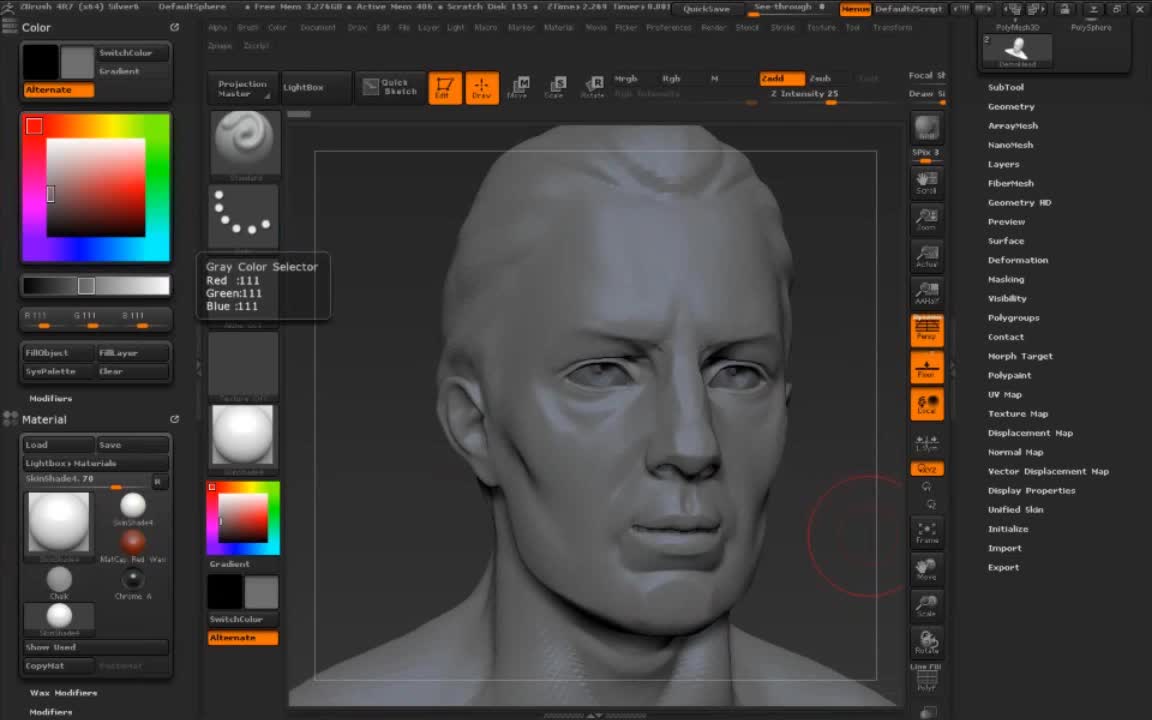Open the Document menu
Image resolution: width=1152 pixels, height=720 pixels.
pos(317,27)
